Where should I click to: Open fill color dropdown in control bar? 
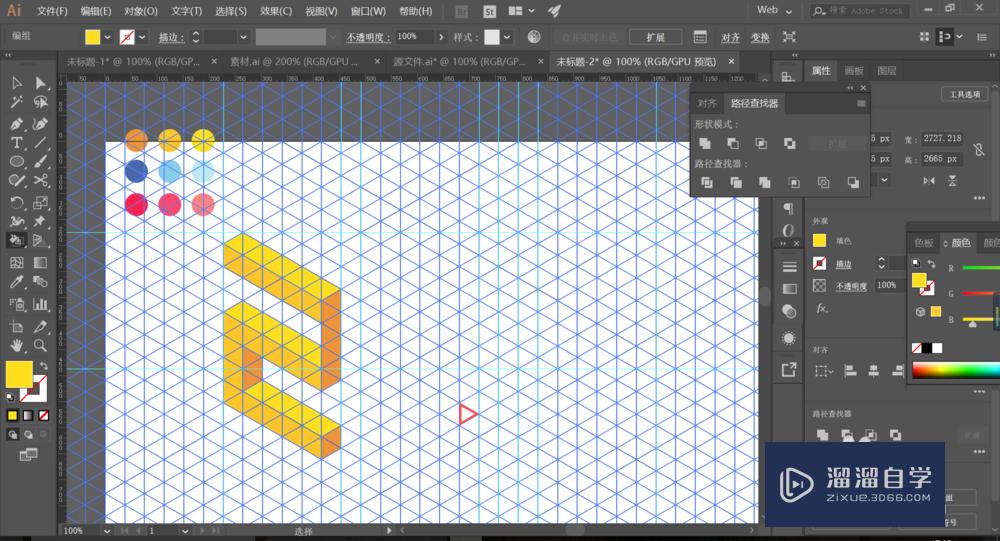click(x=107, y=37)
